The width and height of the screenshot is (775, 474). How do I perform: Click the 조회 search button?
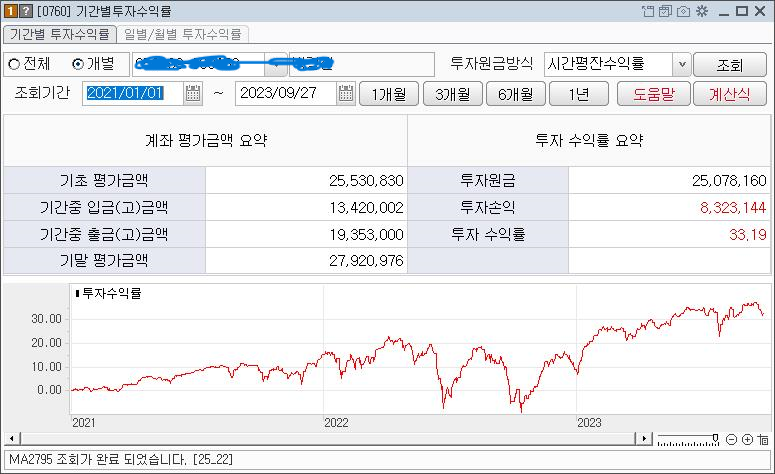pyautogui.click(x=730, y=65)
